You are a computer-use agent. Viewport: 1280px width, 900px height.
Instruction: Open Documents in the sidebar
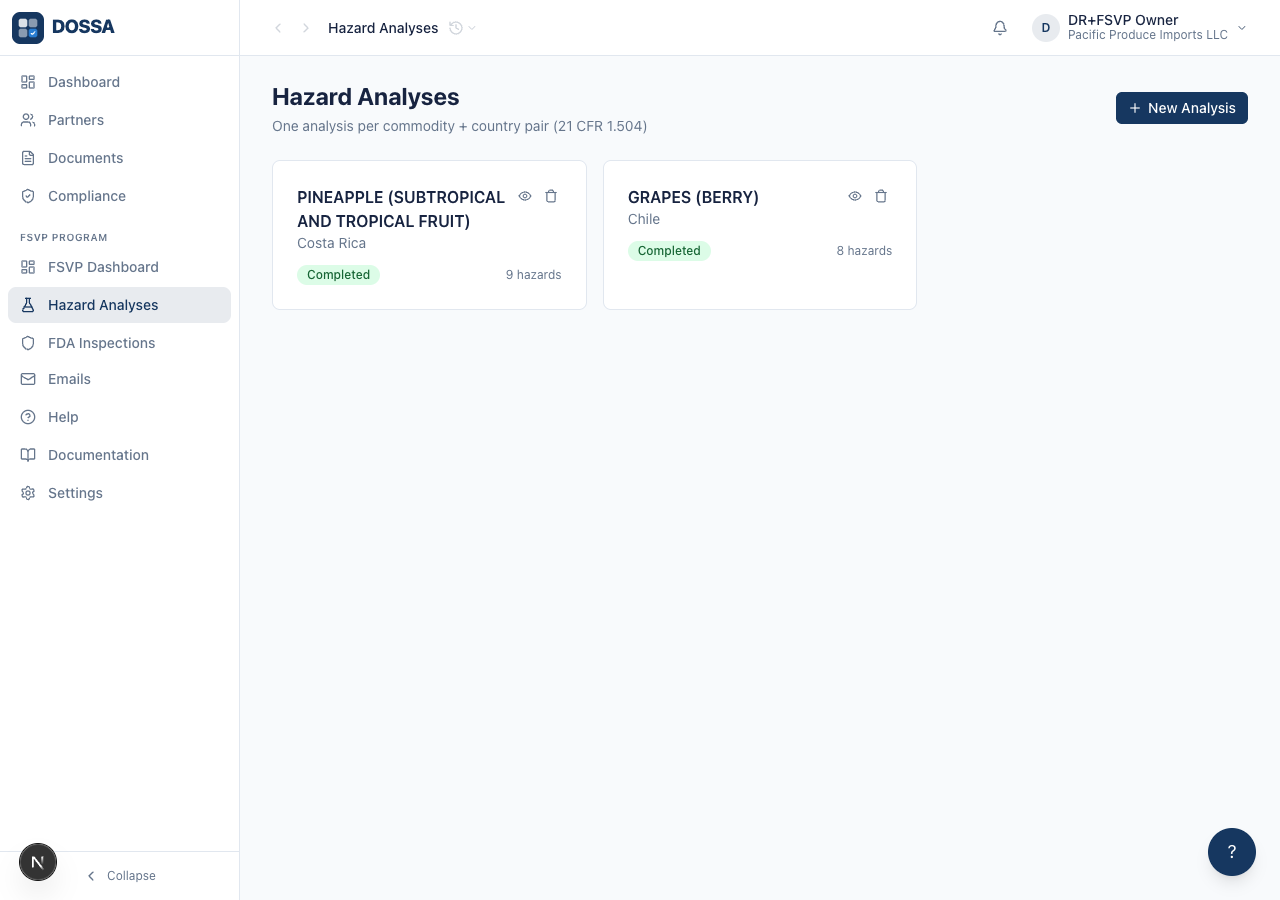(x=119, y=158)
